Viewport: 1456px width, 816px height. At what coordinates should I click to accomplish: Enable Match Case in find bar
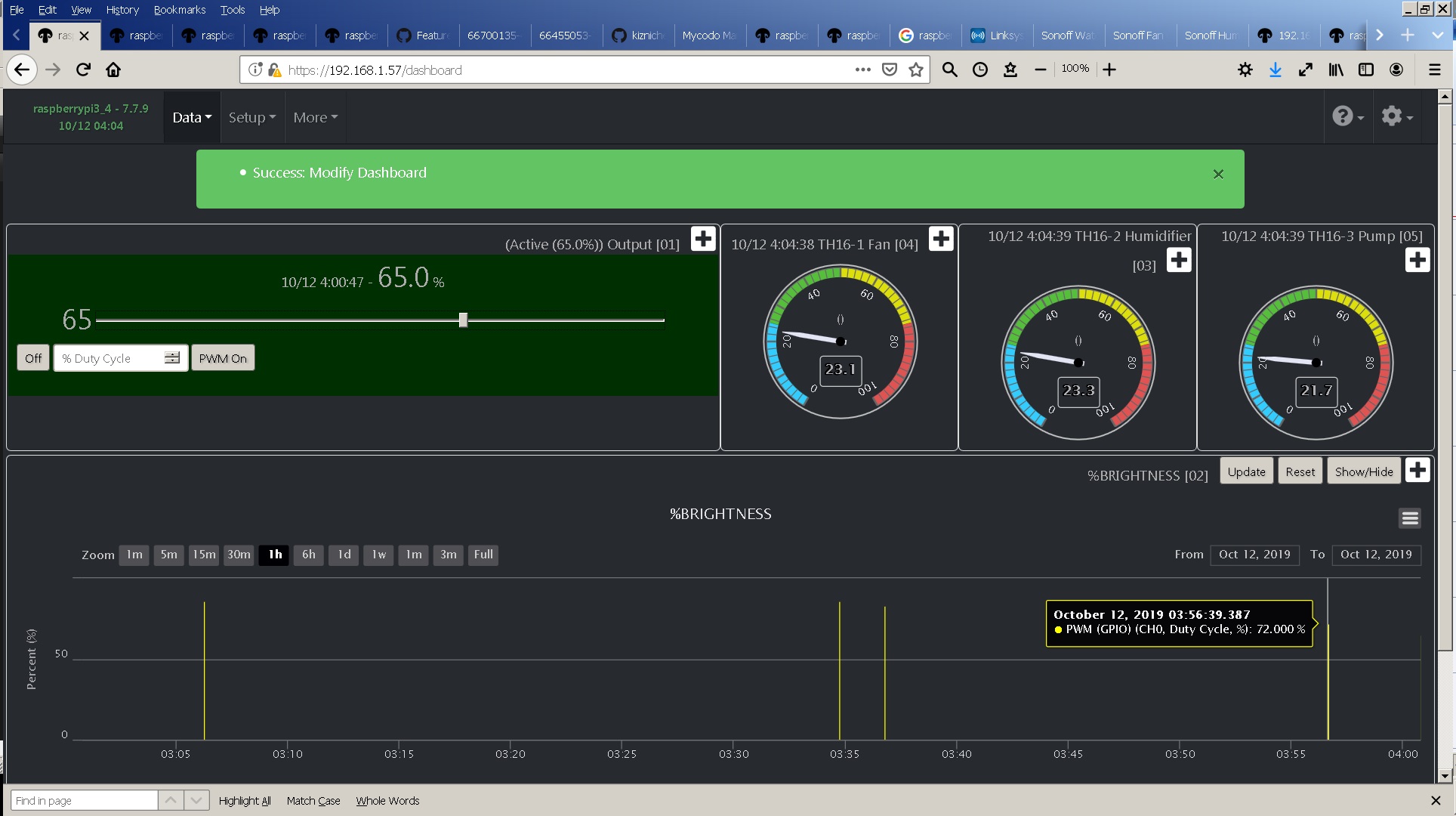(313, 800)
